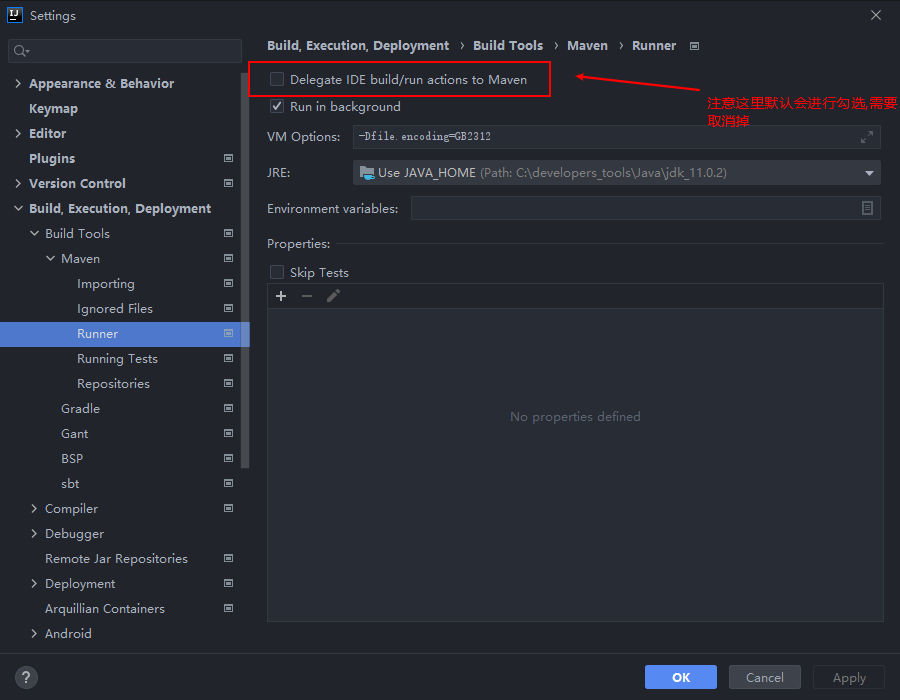The height and width of the screenshot is (700, 900).
Task: Click the OK button
Action: click(681, 678)
